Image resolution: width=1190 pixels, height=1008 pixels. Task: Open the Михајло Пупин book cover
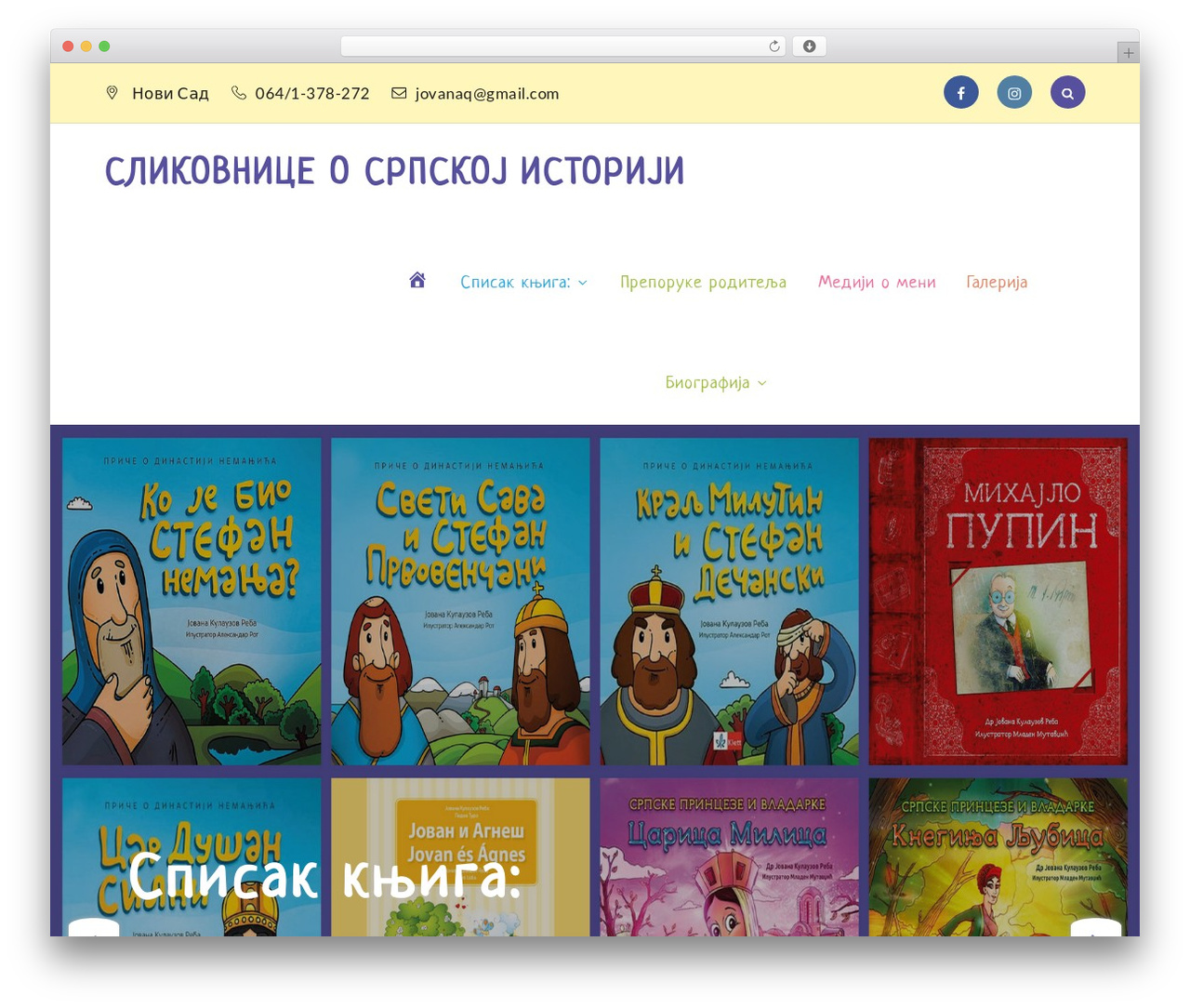[998, 602]
